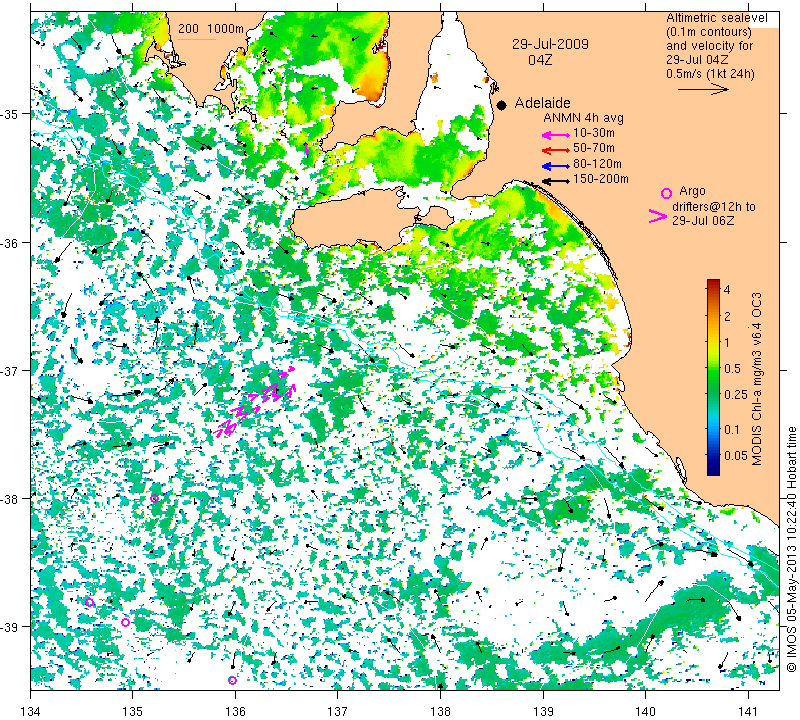
Task: Click longitude axis label 134
Action: [x=31, y=710]
